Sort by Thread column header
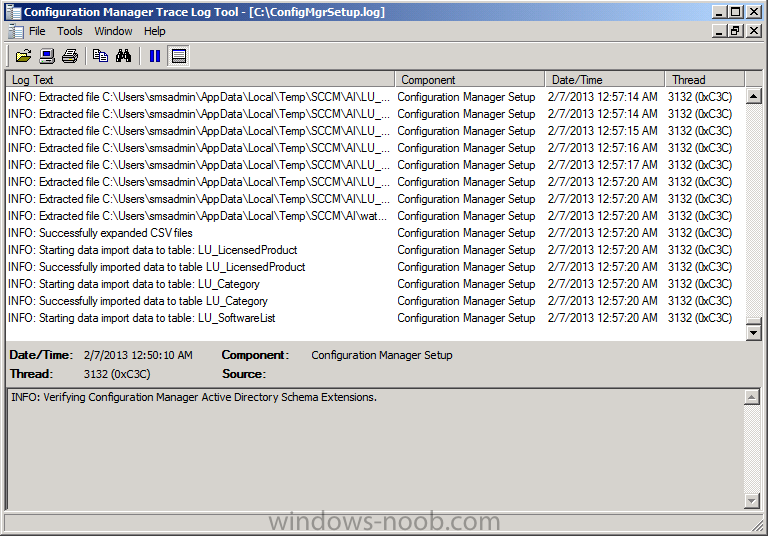The image size is (768, 536). 705,79
